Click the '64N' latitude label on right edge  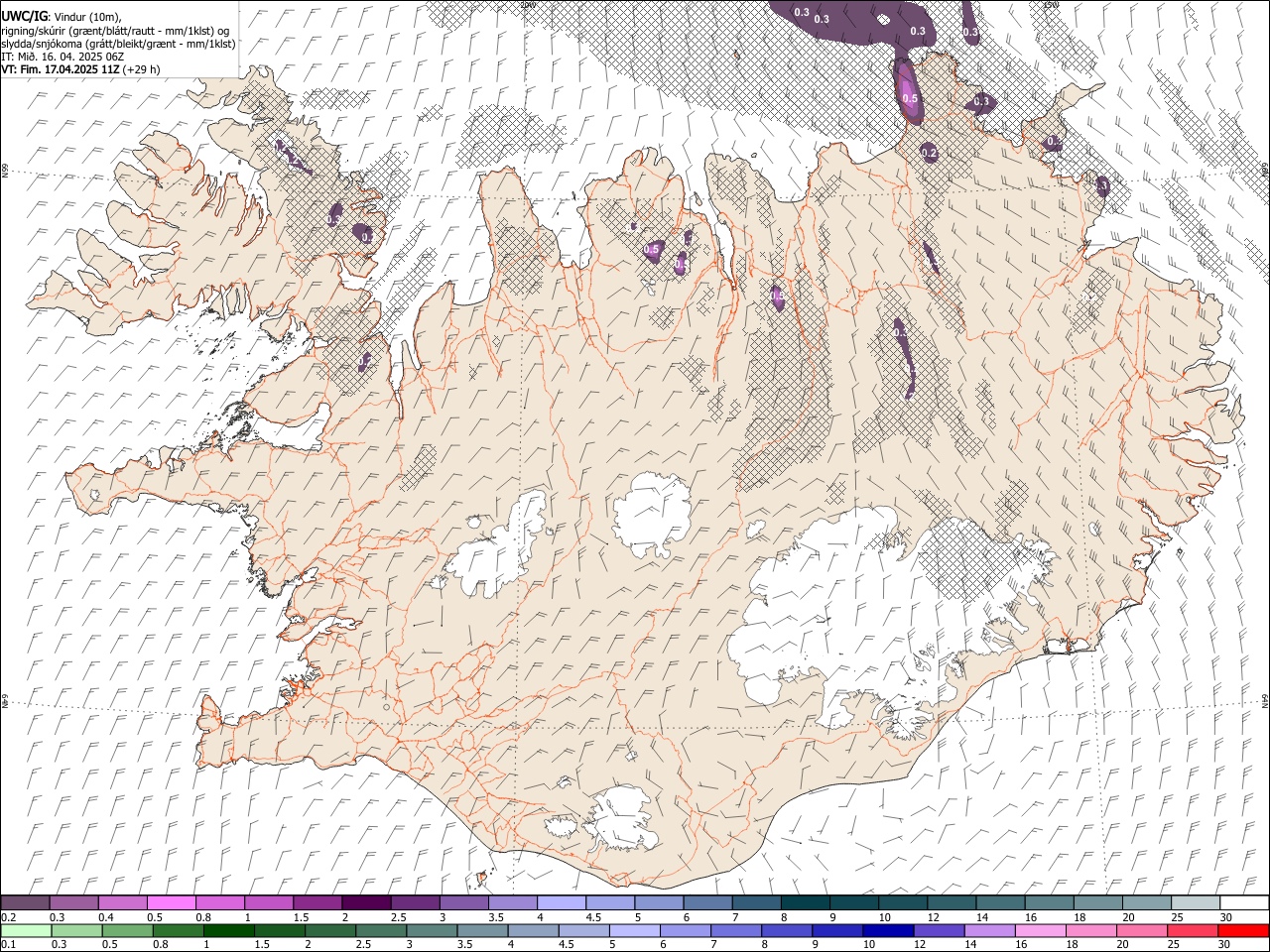pos(1265,699)
